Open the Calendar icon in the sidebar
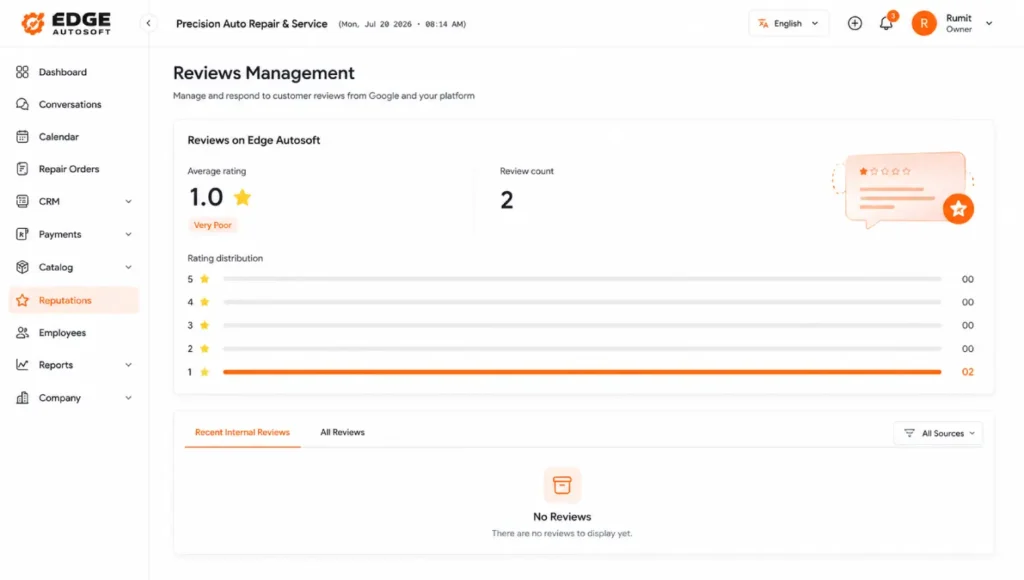 [22, 137]
